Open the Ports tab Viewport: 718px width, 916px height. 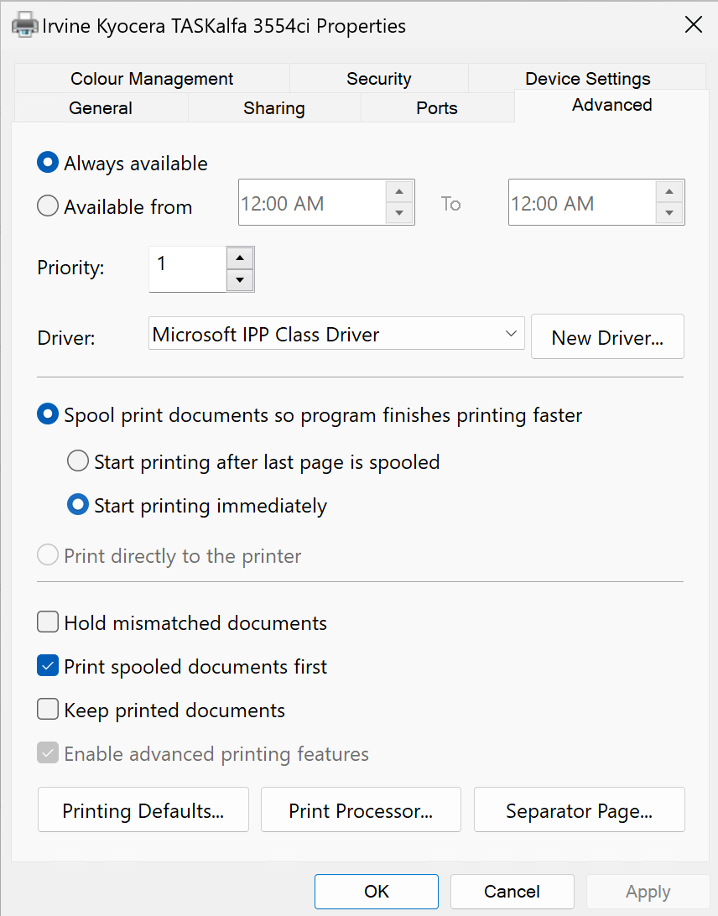(x=436, y=108)
